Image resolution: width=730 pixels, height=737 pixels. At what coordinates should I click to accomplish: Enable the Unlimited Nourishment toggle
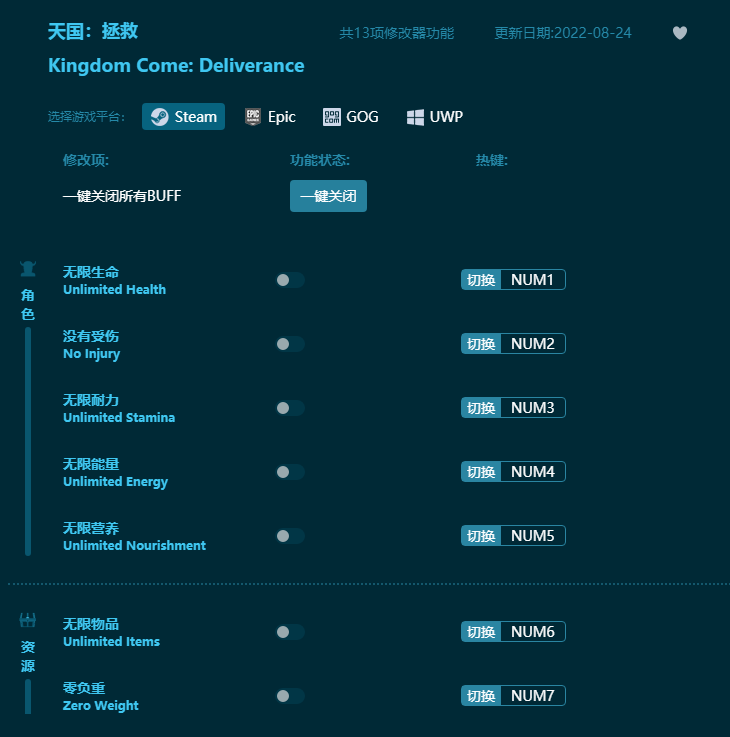[290, 536]
